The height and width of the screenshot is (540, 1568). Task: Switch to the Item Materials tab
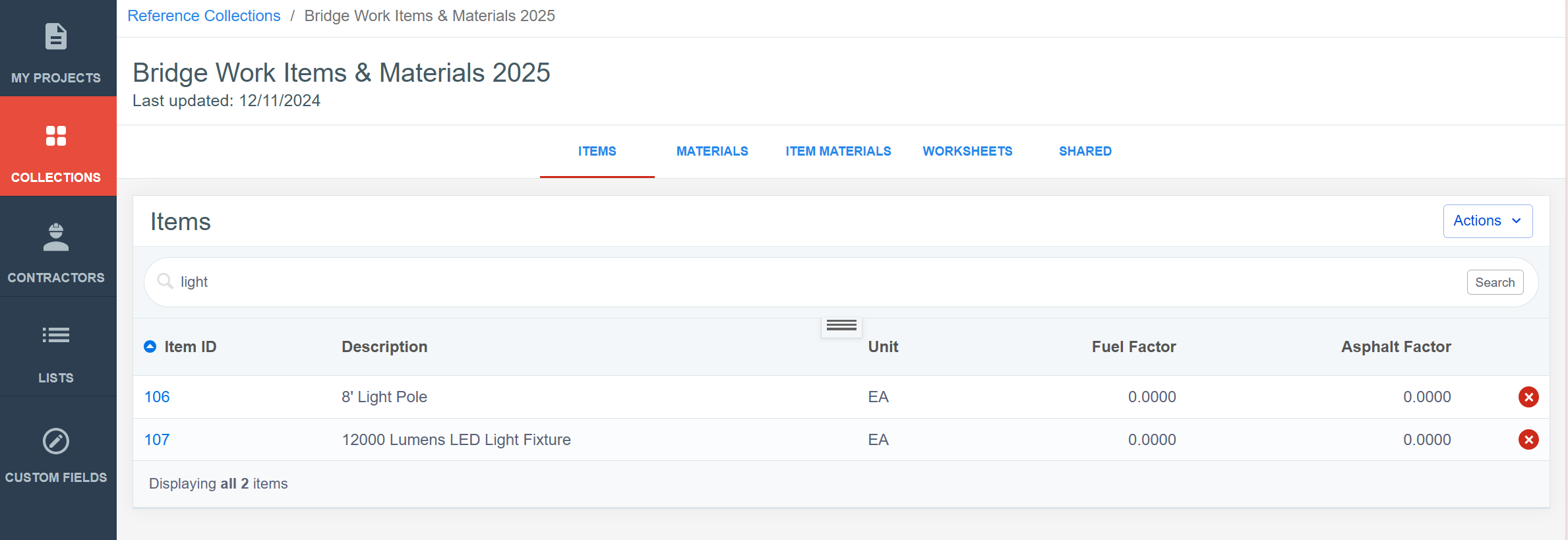[x=838, y=151]
